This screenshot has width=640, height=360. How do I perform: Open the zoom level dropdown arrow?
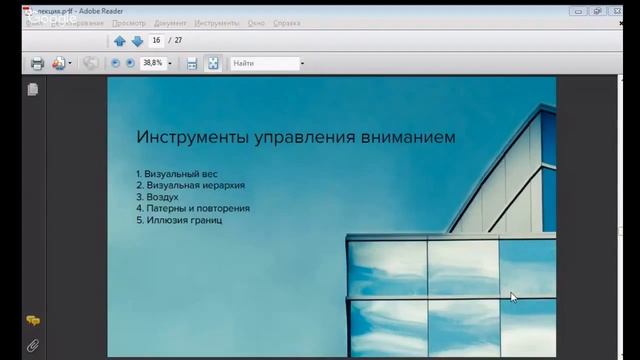pyautogui.click(x=170, y=64)
